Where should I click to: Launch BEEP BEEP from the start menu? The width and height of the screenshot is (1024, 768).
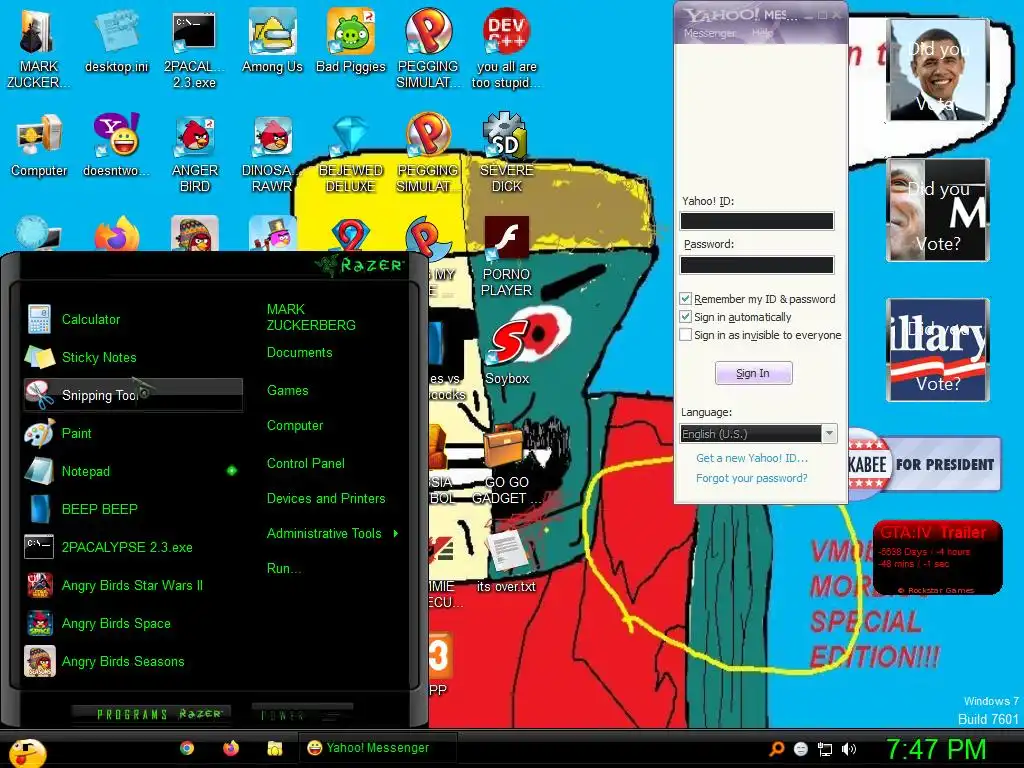pos(133,509)
